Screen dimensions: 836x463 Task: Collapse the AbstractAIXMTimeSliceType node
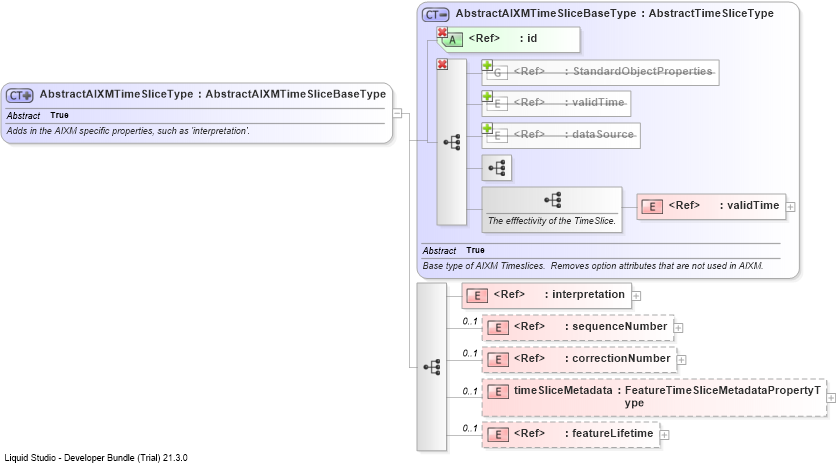point(397,113)
